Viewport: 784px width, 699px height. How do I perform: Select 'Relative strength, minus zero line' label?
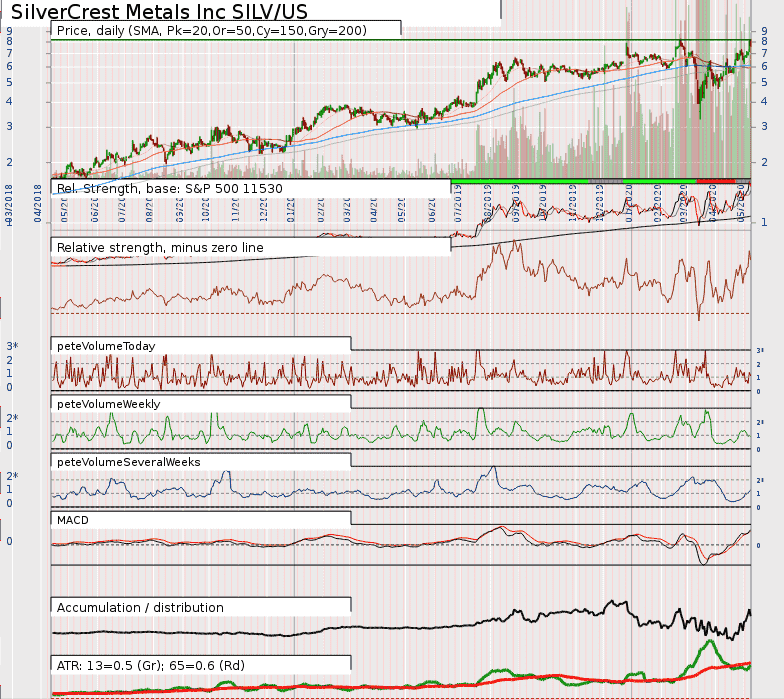point(160,248)
